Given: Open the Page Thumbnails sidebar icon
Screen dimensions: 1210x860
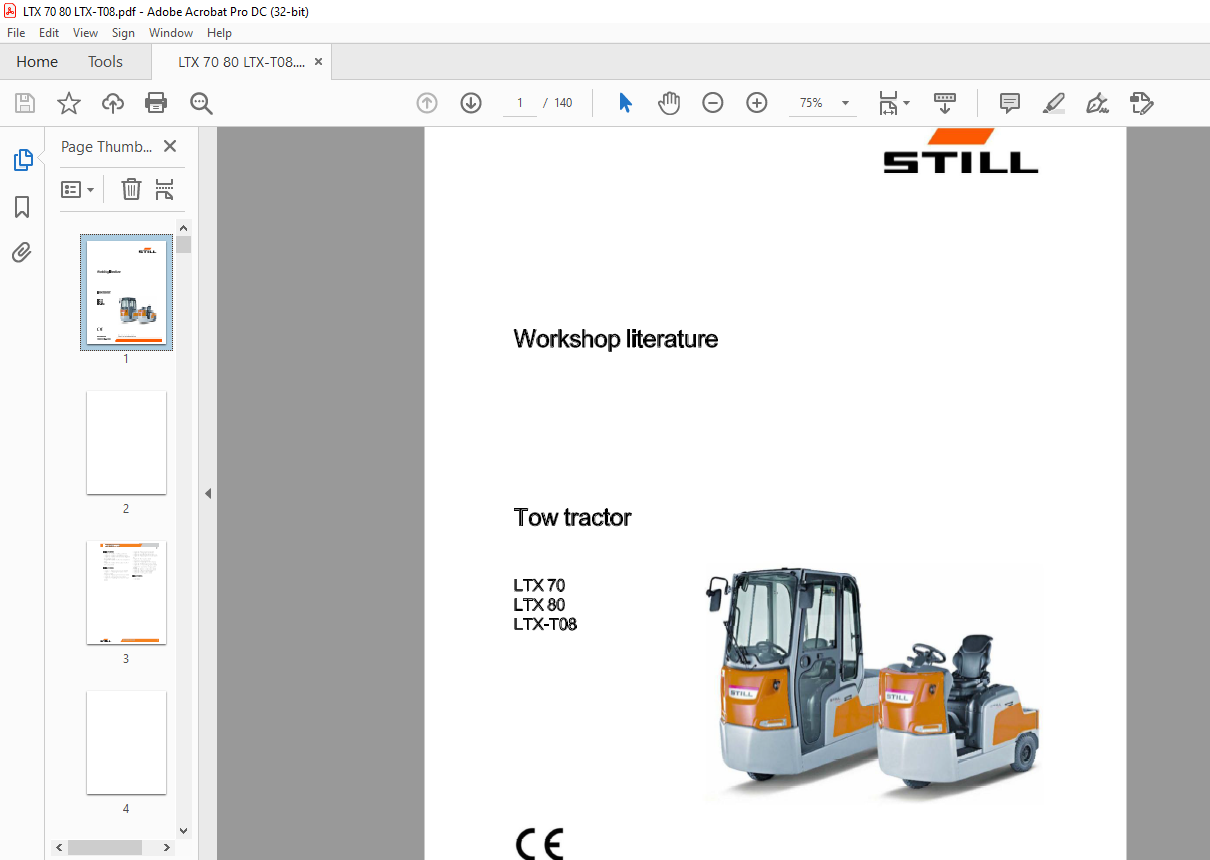Looking at the screenshot, I should point(22,160).
